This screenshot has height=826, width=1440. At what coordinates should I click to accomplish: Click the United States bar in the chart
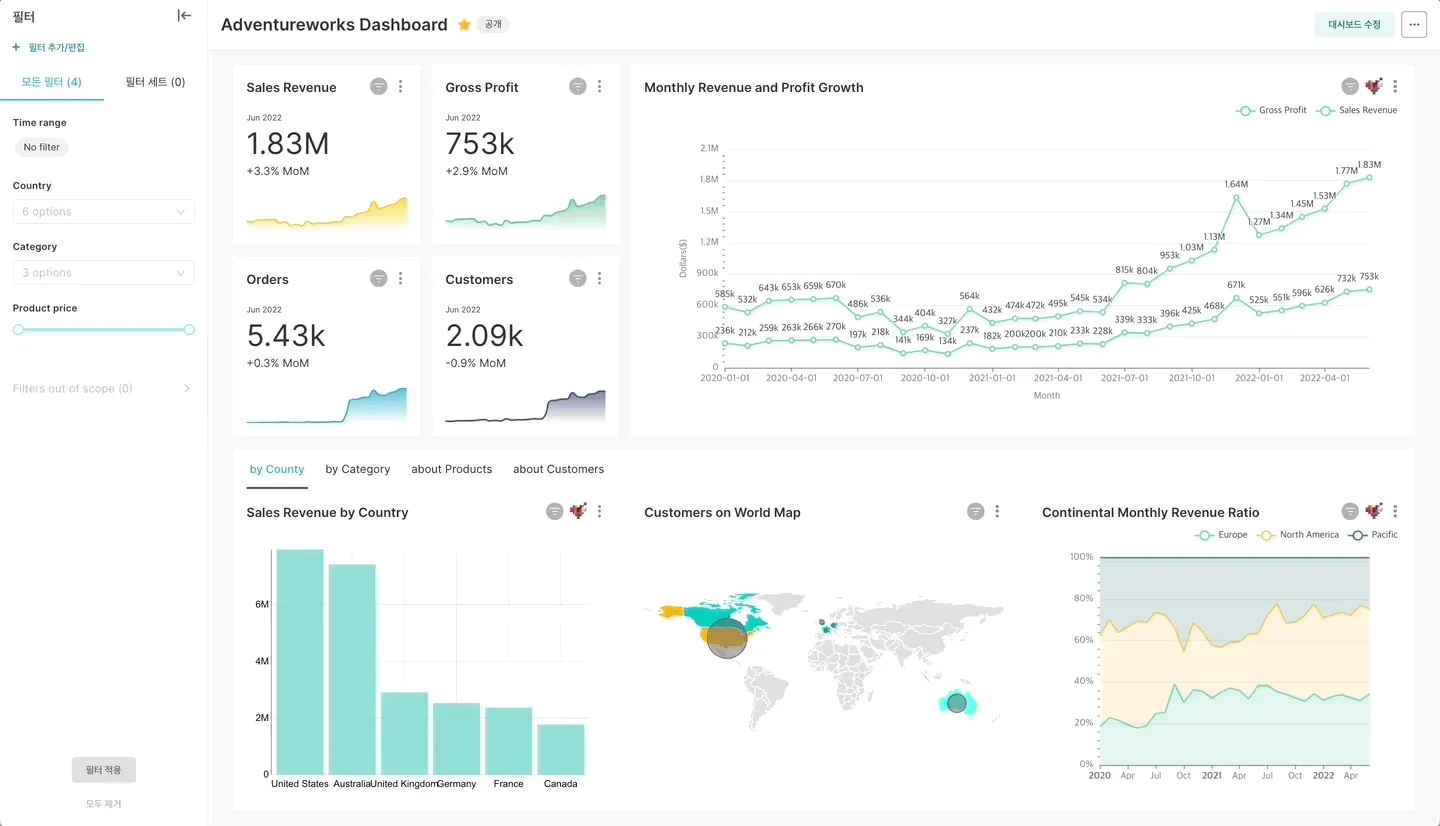pos(300,661)
